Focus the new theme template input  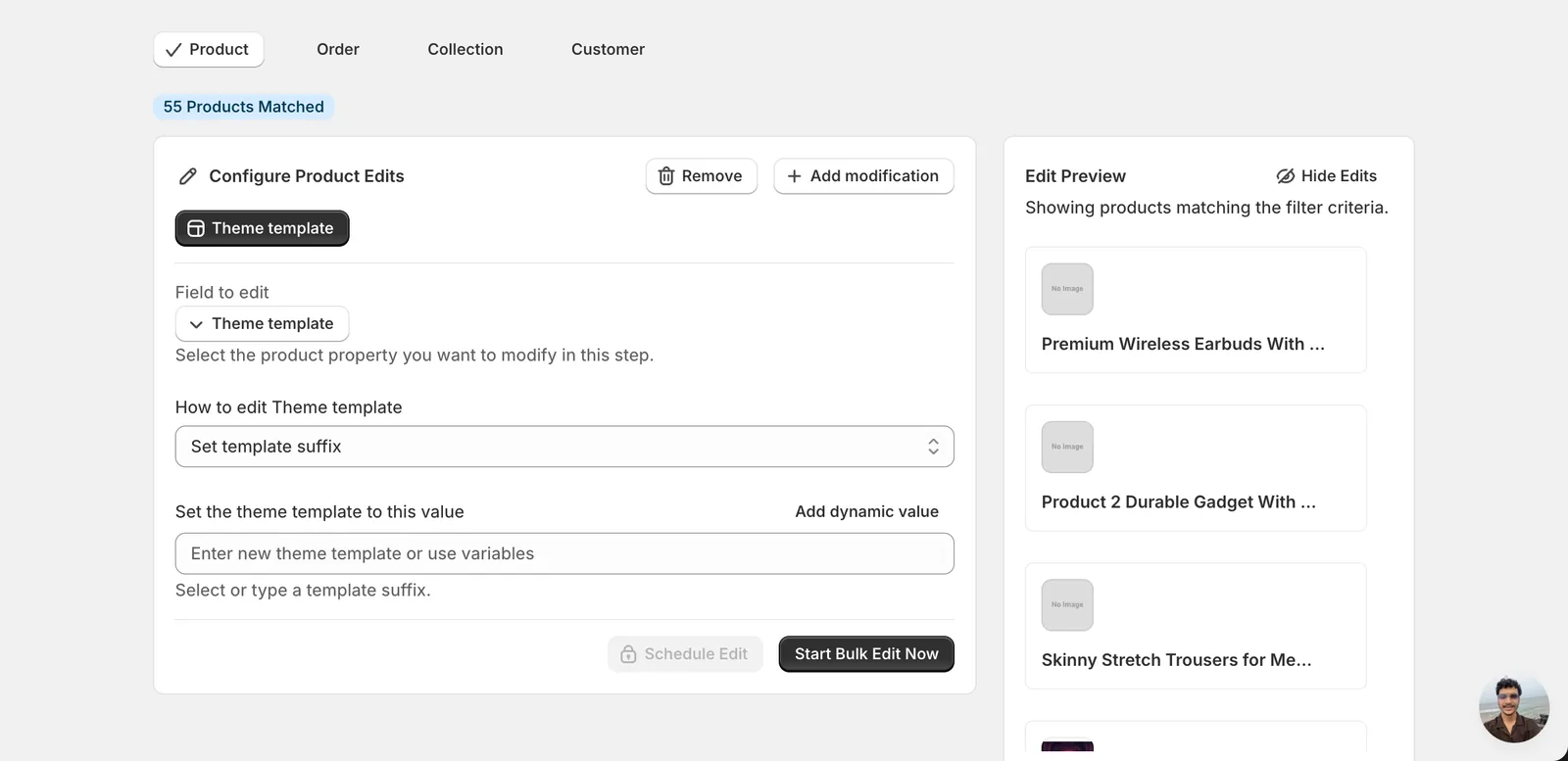click(564, 553)
